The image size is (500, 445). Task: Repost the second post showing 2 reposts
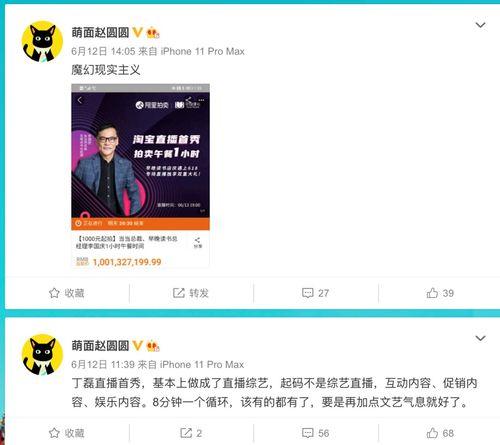[191, 433]
